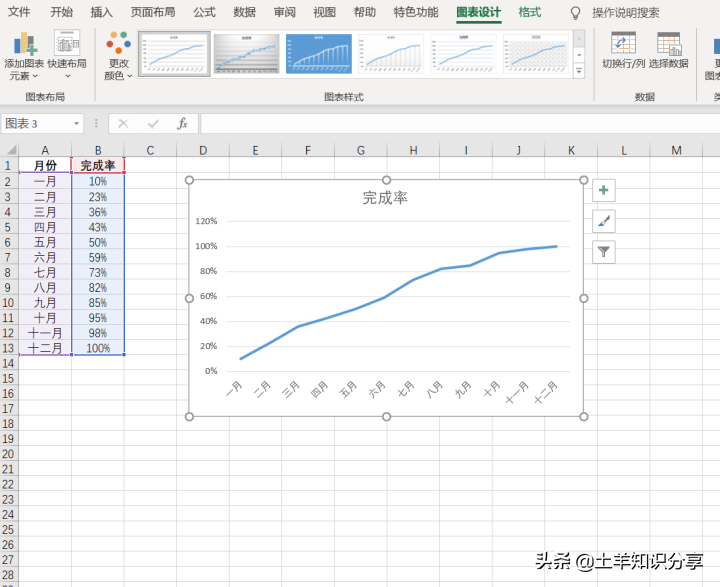
Task: Switch to the 数据 (Data) tab
Action: [244, 12]
